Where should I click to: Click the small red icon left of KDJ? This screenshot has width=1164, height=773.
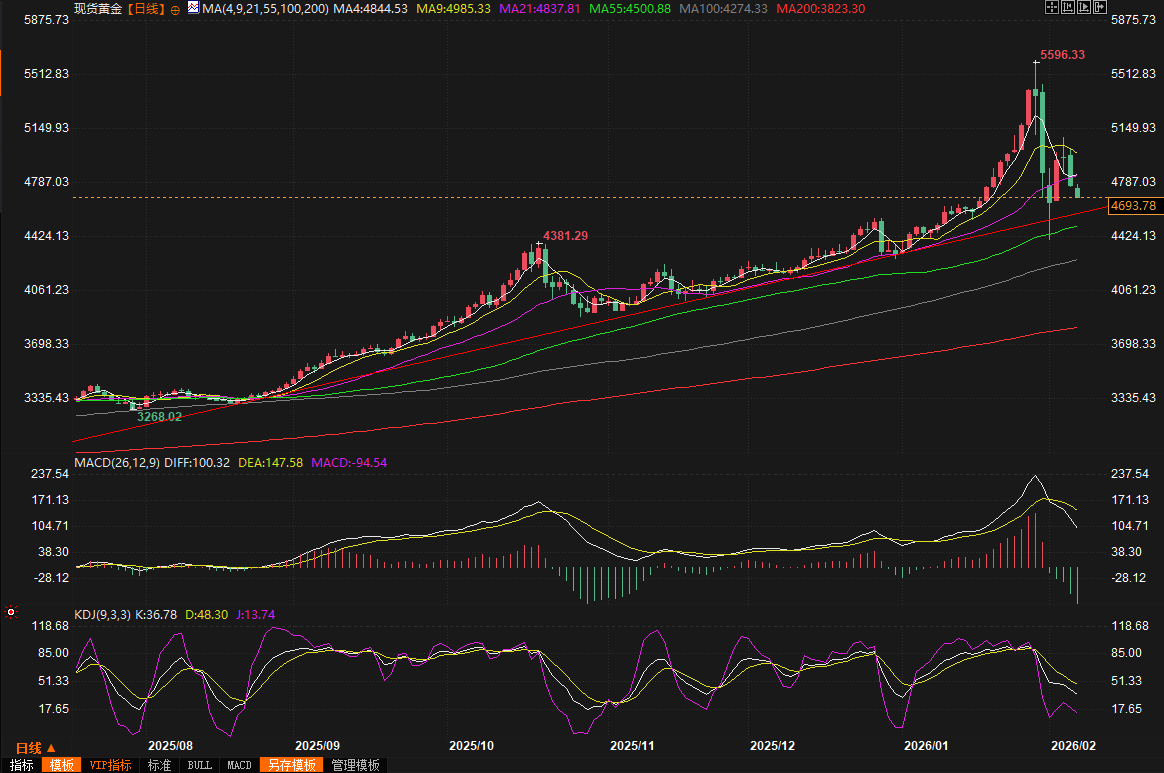[x=11, y=611]
